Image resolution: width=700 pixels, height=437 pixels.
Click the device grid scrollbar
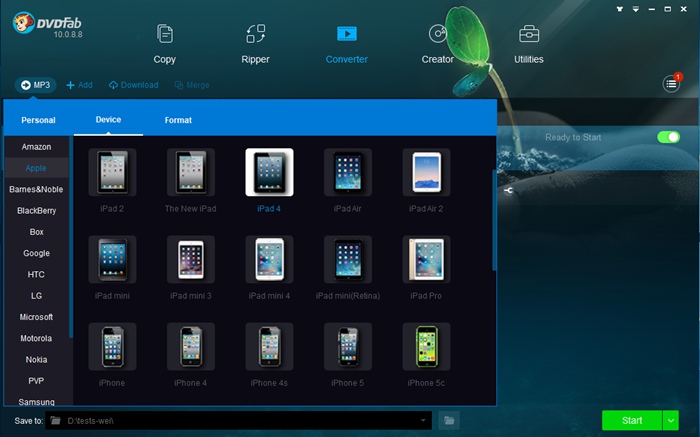tap(494, 220)
